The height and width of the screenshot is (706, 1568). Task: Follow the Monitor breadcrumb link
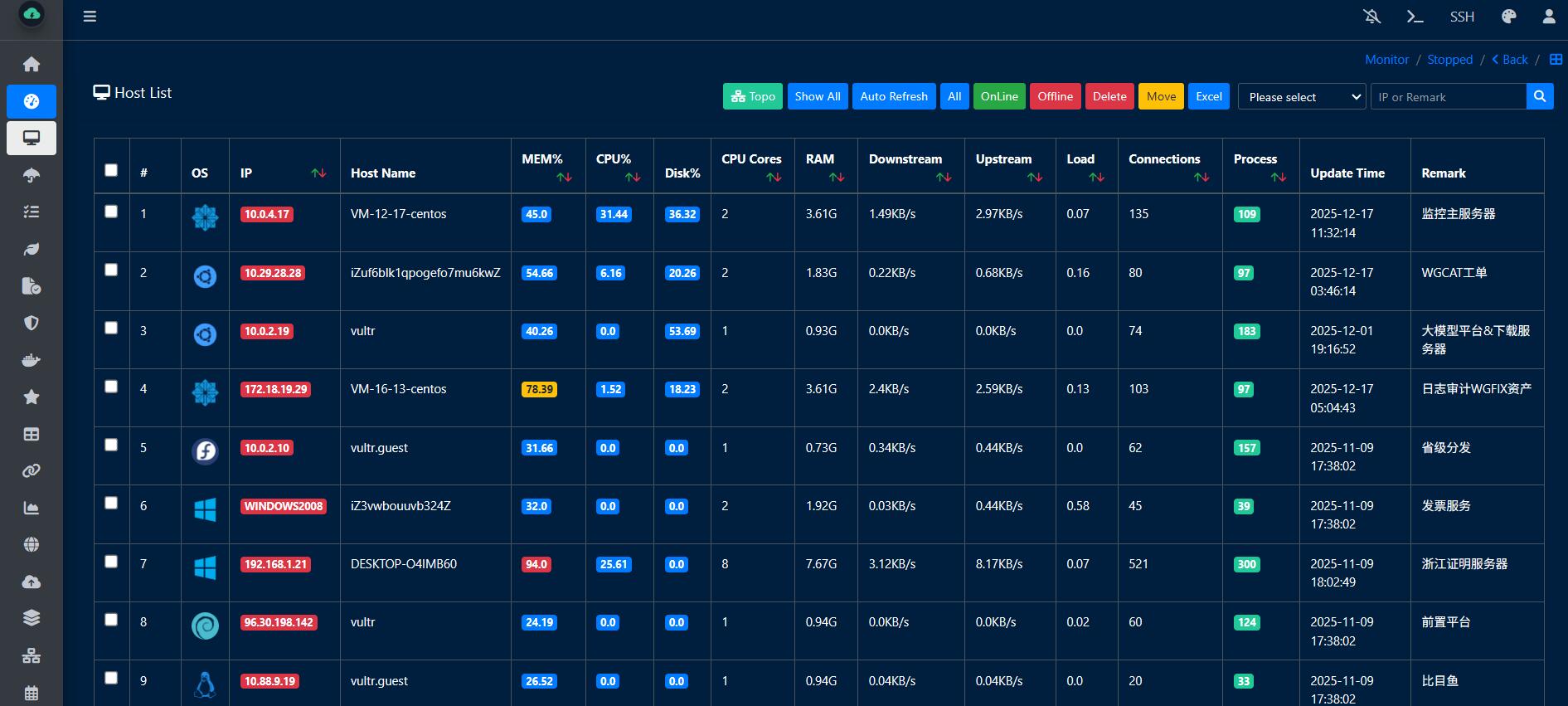(1386, 60)
